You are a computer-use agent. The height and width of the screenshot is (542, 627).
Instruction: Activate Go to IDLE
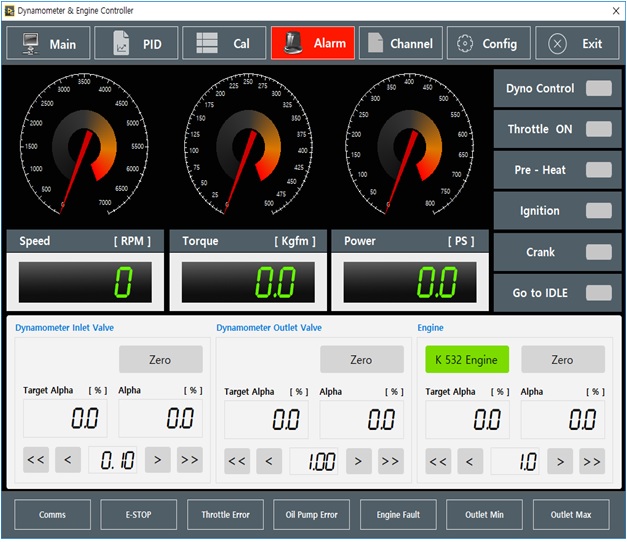pyautogui.click(x=598, y=293)
